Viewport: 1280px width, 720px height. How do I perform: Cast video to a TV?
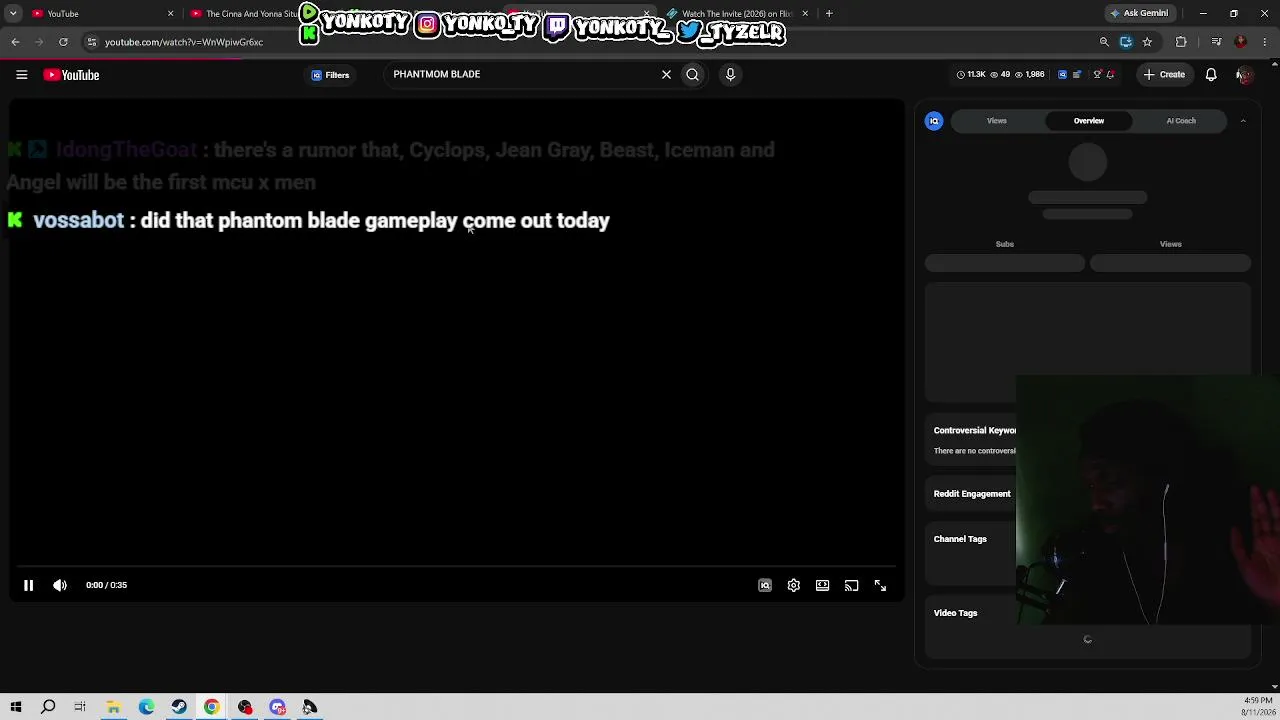(851, 585)
